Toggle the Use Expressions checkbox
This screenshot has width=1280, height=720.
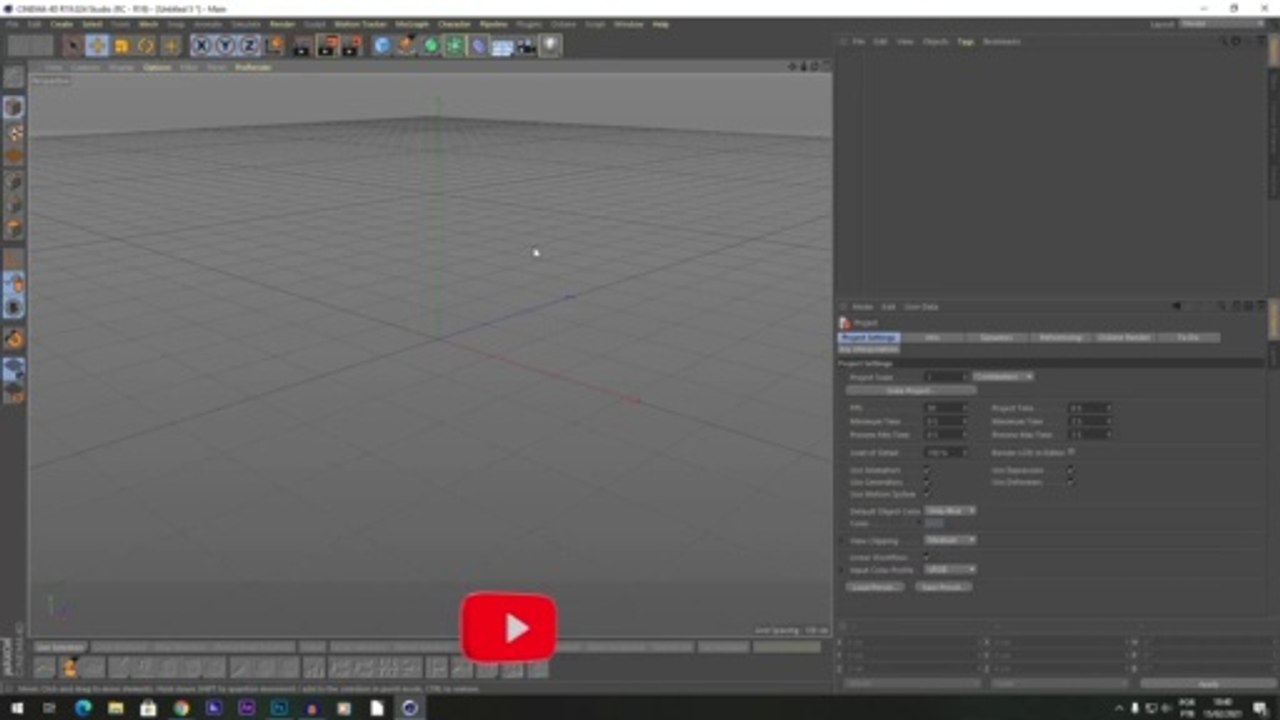1071,470
